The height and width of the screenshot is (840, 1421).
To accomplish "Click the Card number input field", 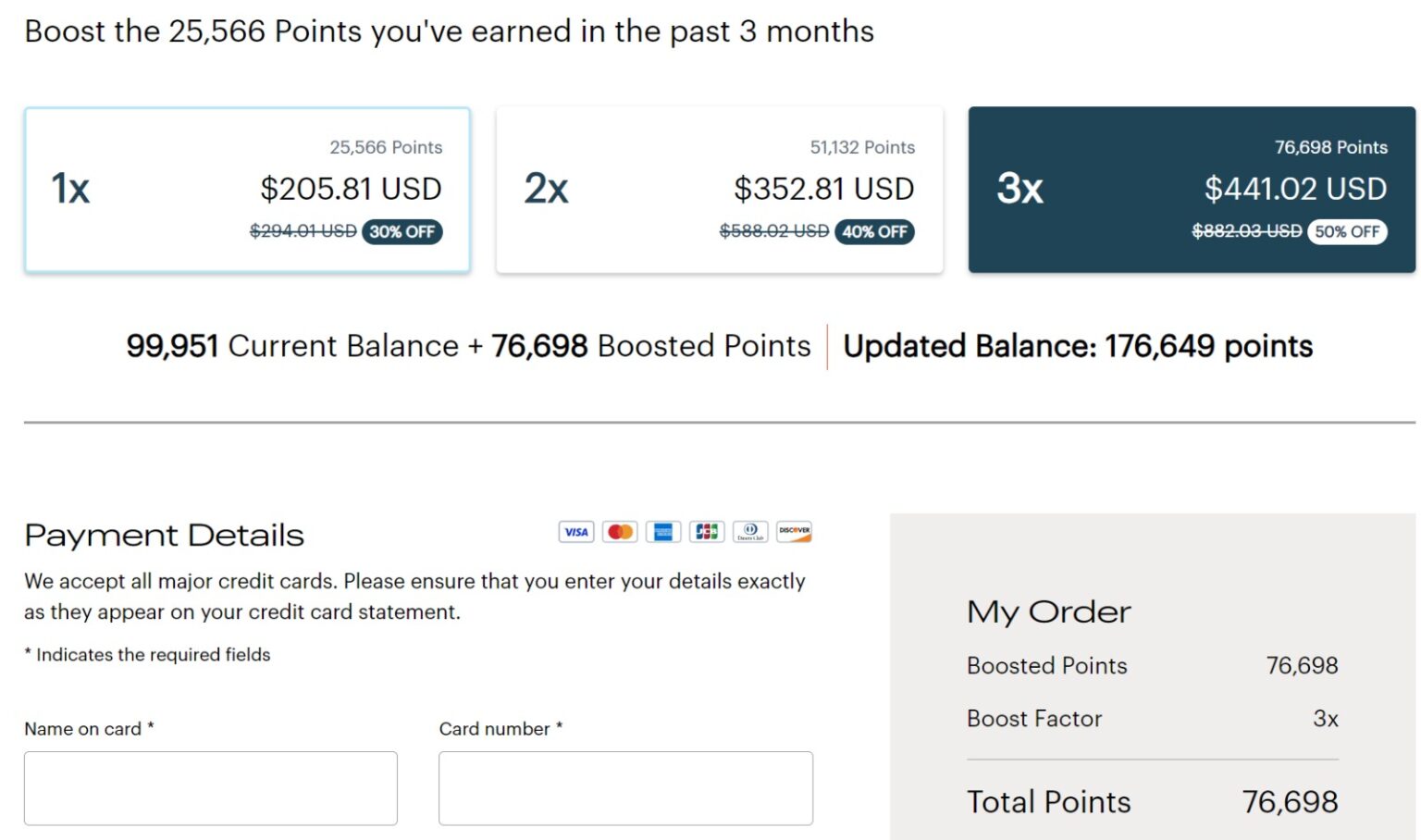I will (625, 787).
